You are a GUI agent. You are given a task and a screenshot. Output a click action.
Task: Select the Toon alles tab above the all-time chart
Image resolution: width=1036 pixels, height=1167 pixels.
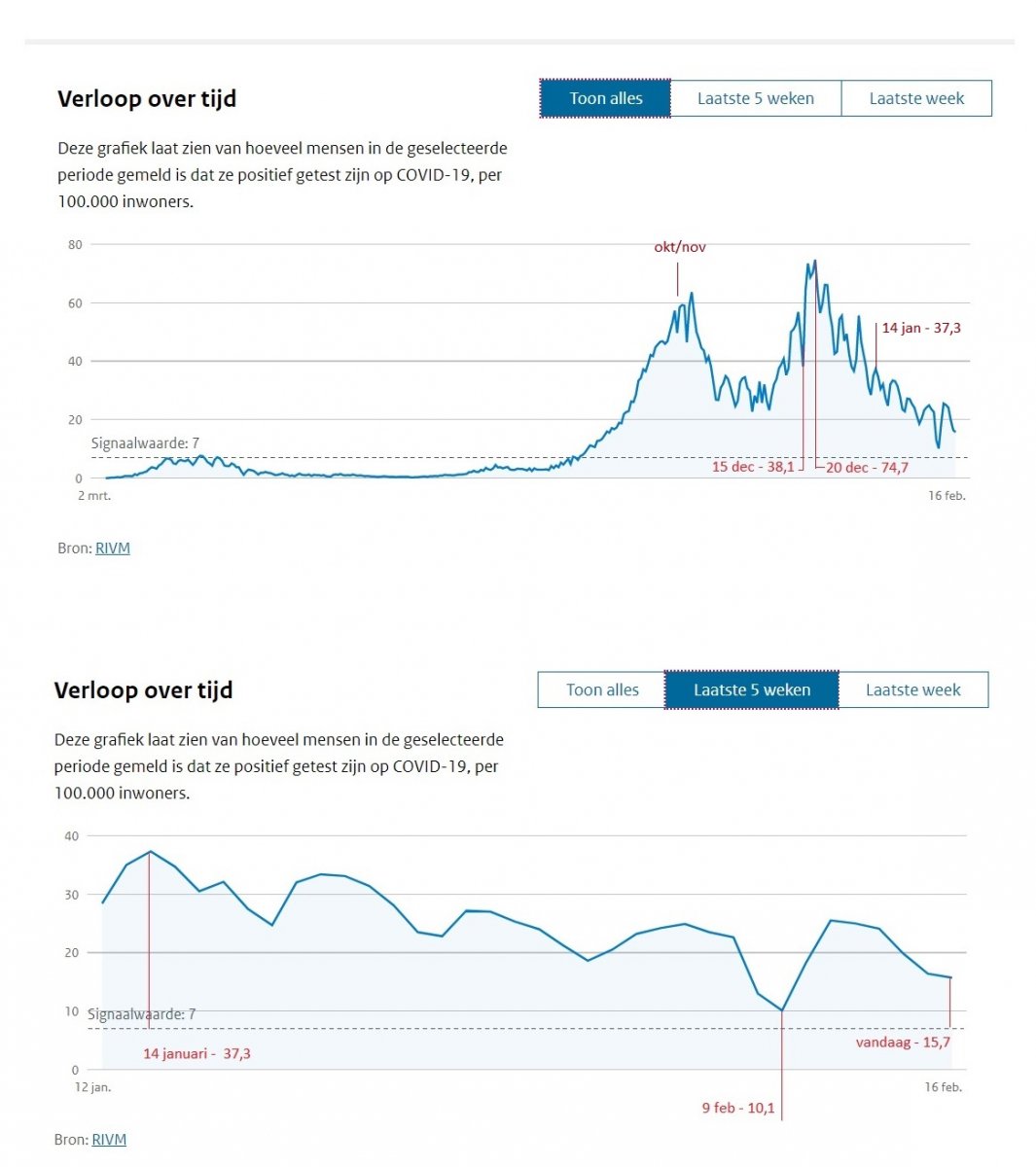pyautogui.click(x=605, y=98)
